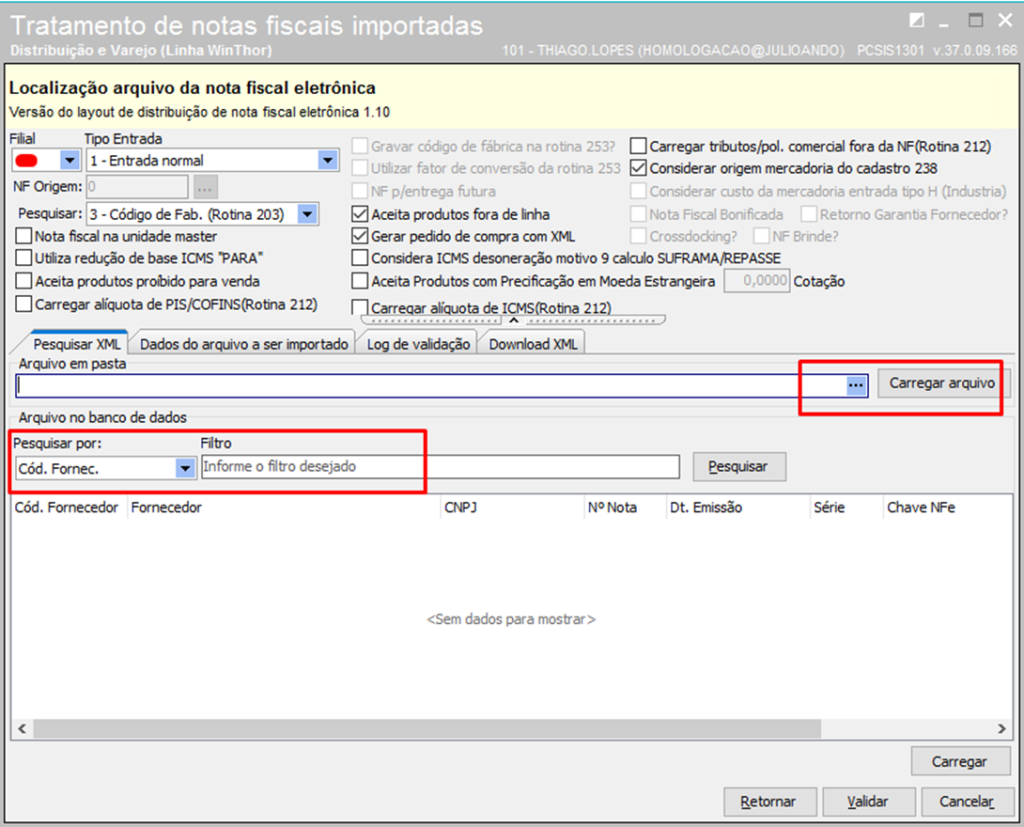Click the window resize icon in title bar
Image resolution: width=1024 pixels, height=827 pixels.
[x=917, y=21]
